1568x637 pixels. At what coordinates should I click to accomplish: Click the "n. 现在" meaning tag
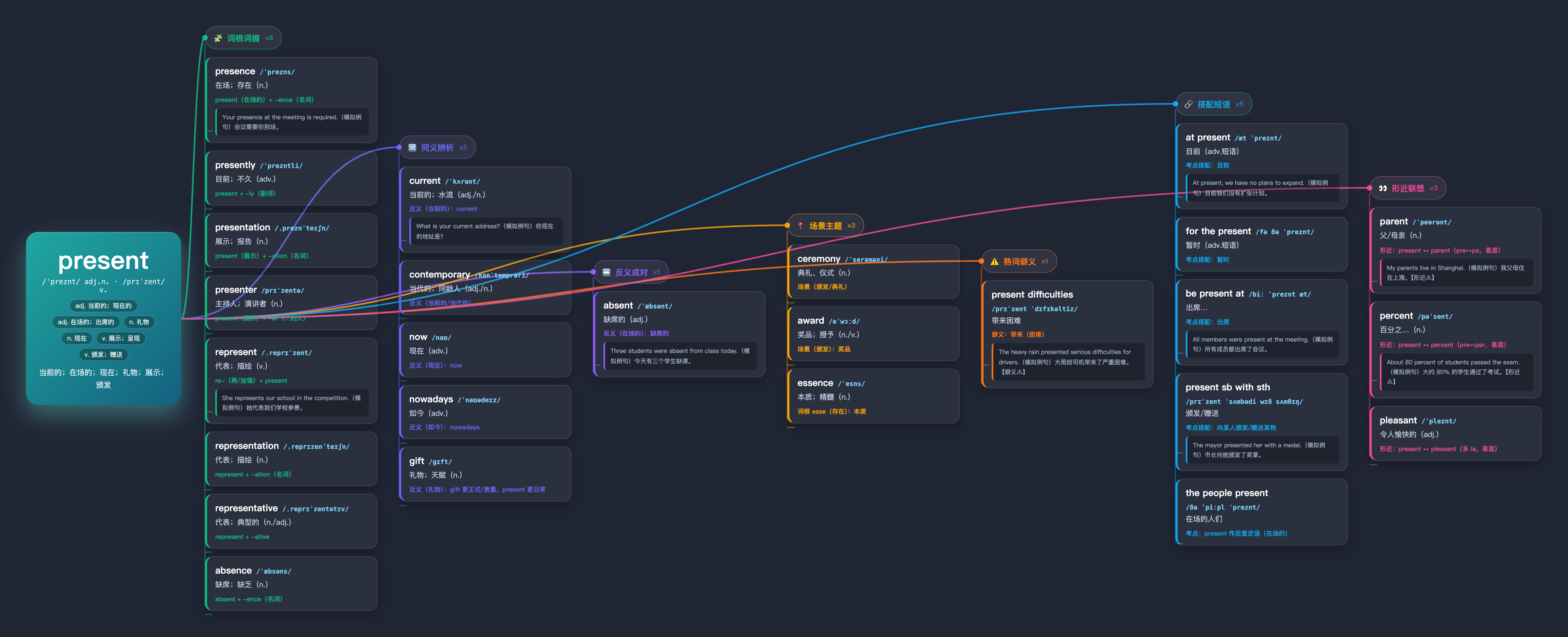(77, 338)
